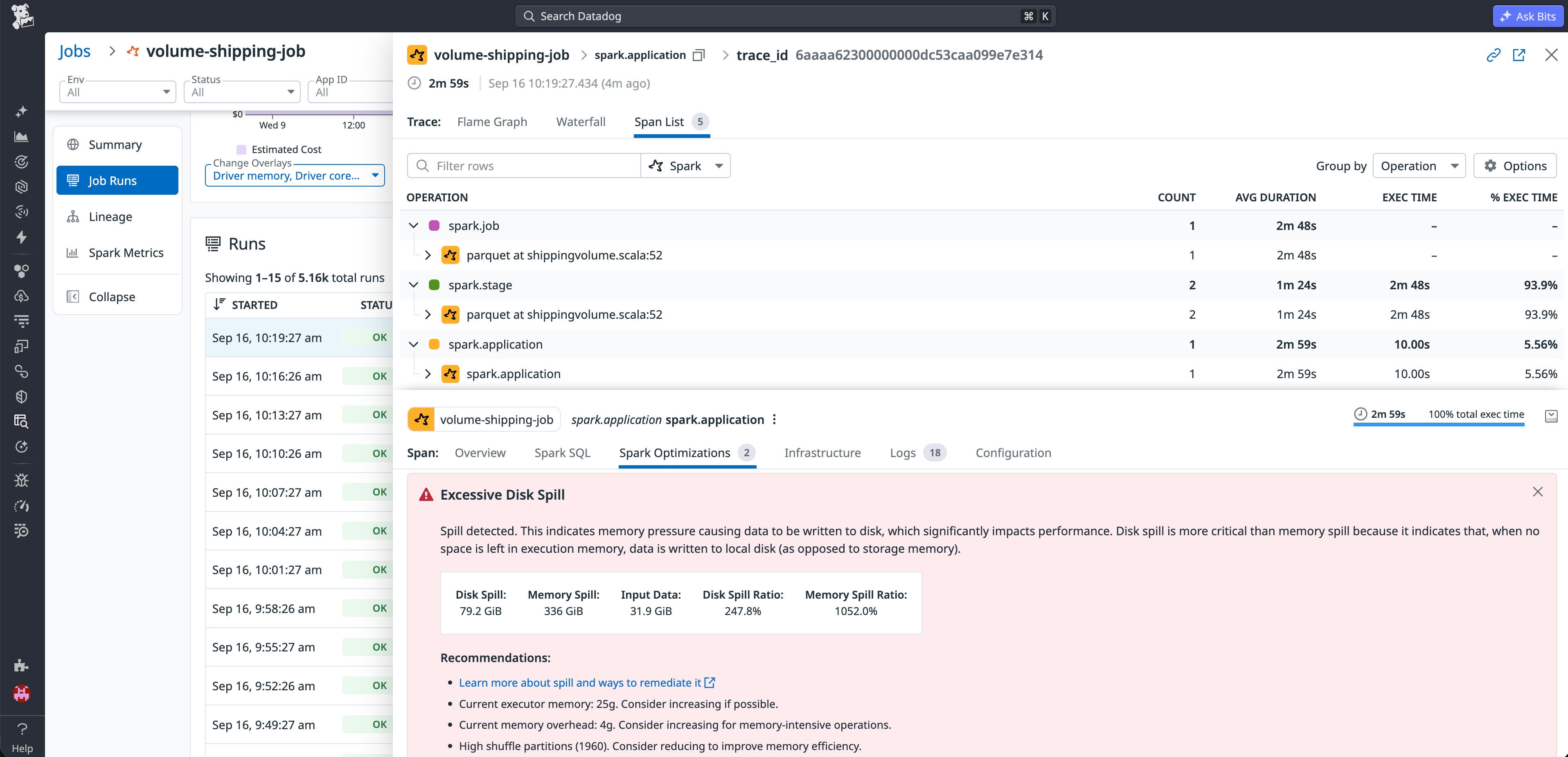1568x757 pixels.
Task: Open Dashboards chart icon in sidebar
Action: tap(22, 136)
